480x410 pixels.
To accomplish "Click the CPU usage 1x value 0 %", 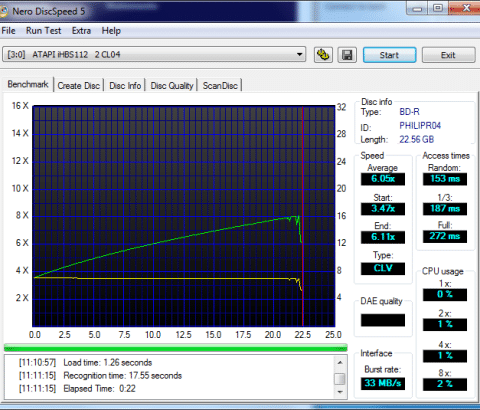I will 445,294.
